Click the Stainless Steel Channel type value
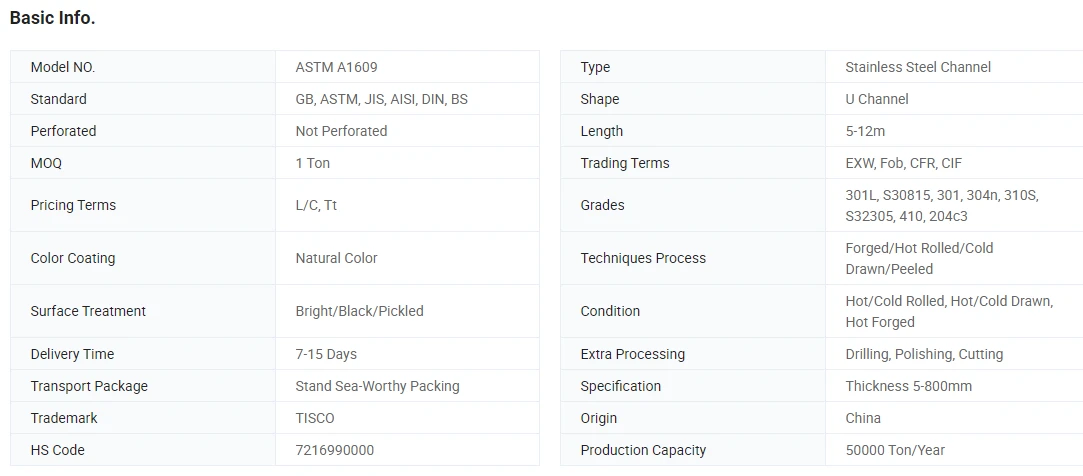Viewport: 1083px width, 476px height. [x=918, y=67]
